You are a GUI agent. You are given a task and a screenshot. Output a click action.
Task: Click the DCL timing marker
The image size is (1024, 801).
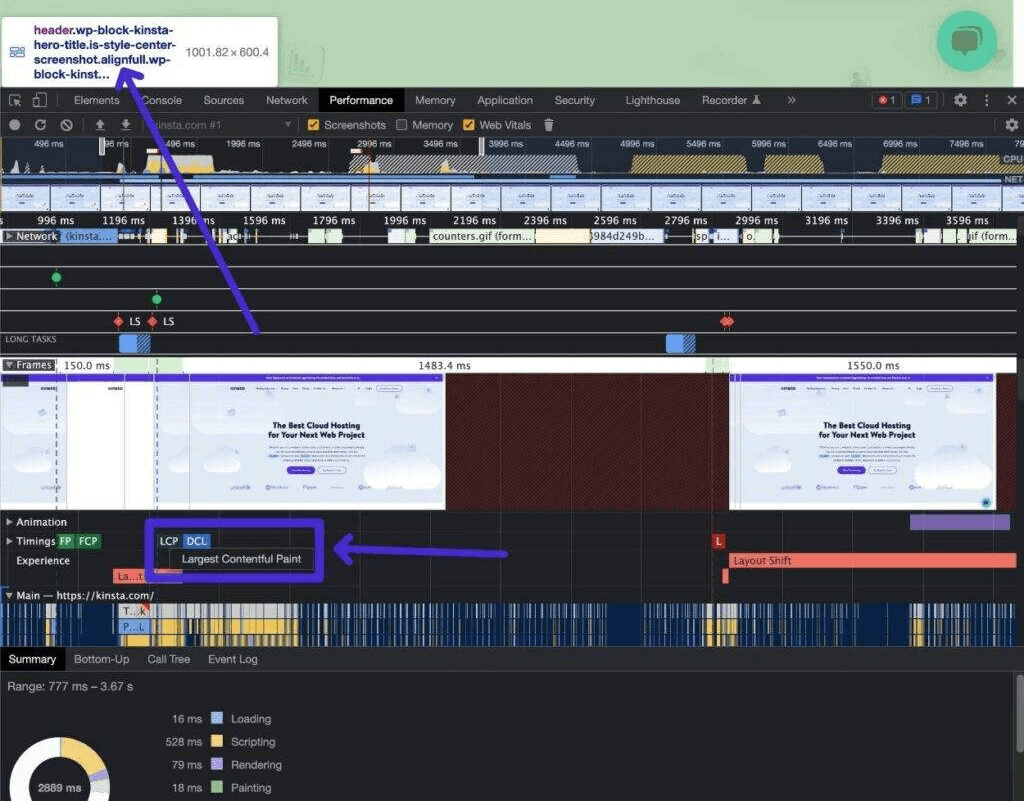pyautogui.click(x=197, y=541)
